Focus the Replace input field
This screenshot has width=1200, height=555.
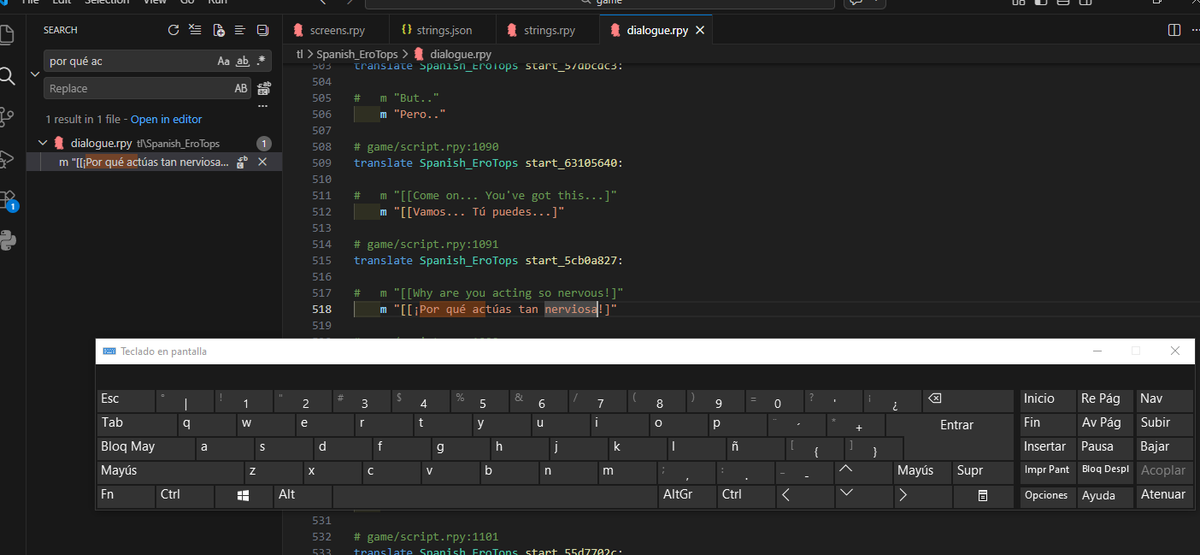(x=137, y=89)
